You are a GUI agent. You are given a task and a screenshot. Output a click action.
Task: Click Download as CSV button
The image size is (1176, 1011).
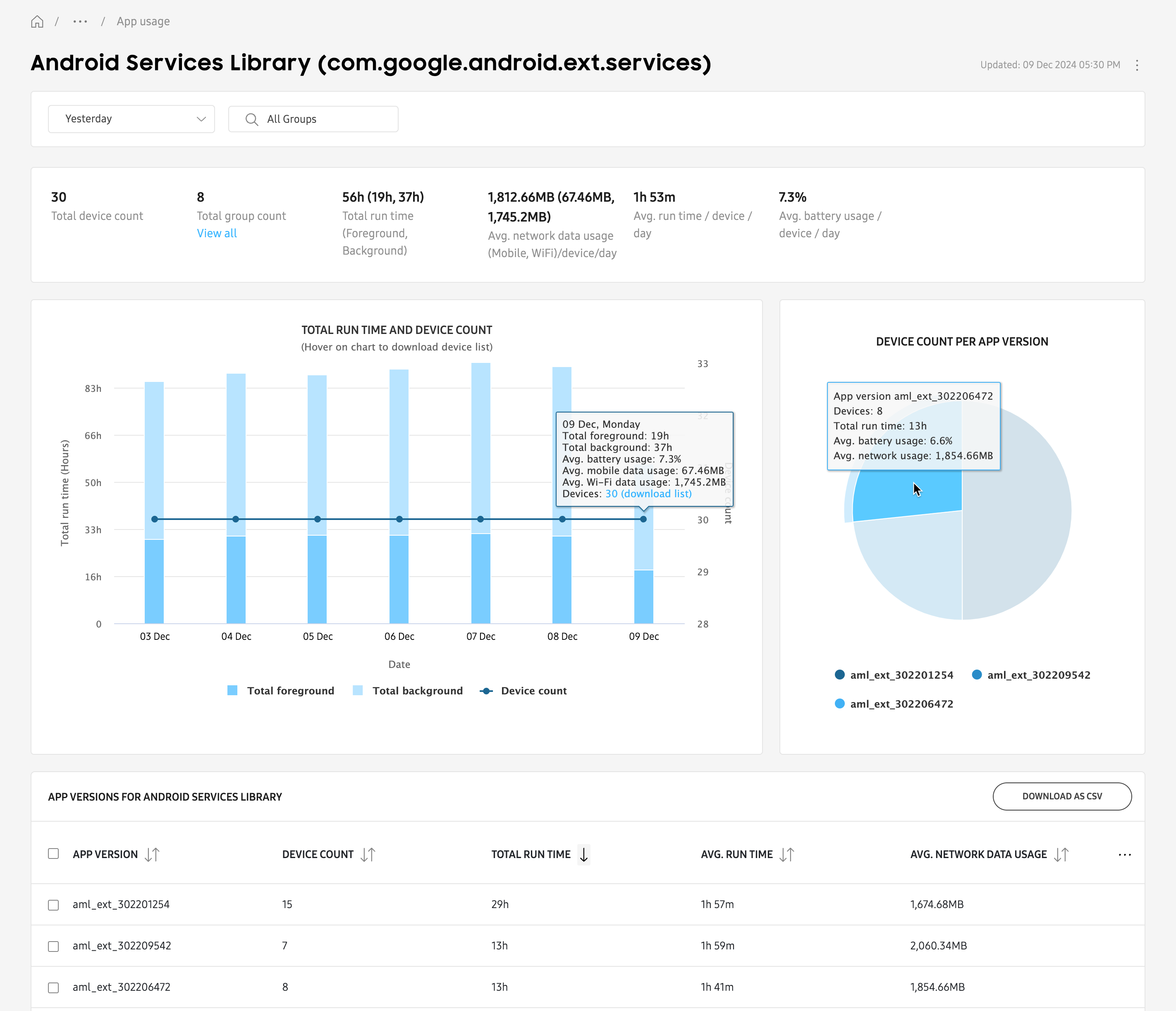(x=1062, y=796)
